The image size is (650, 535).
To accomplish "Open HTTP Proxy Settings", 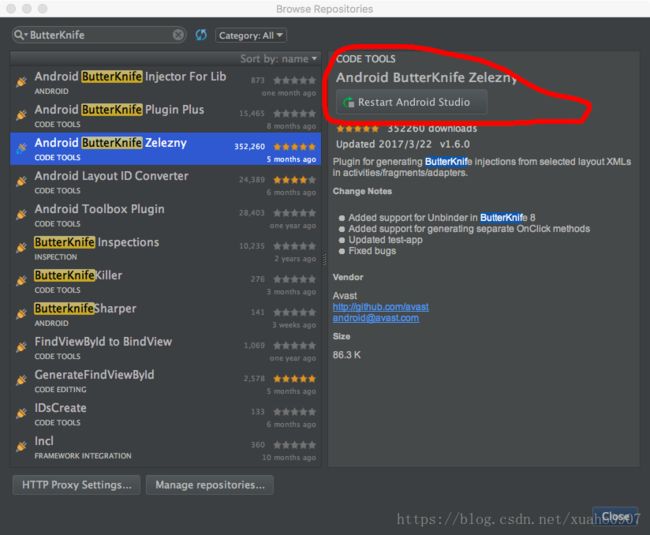I will click(77, 485).
